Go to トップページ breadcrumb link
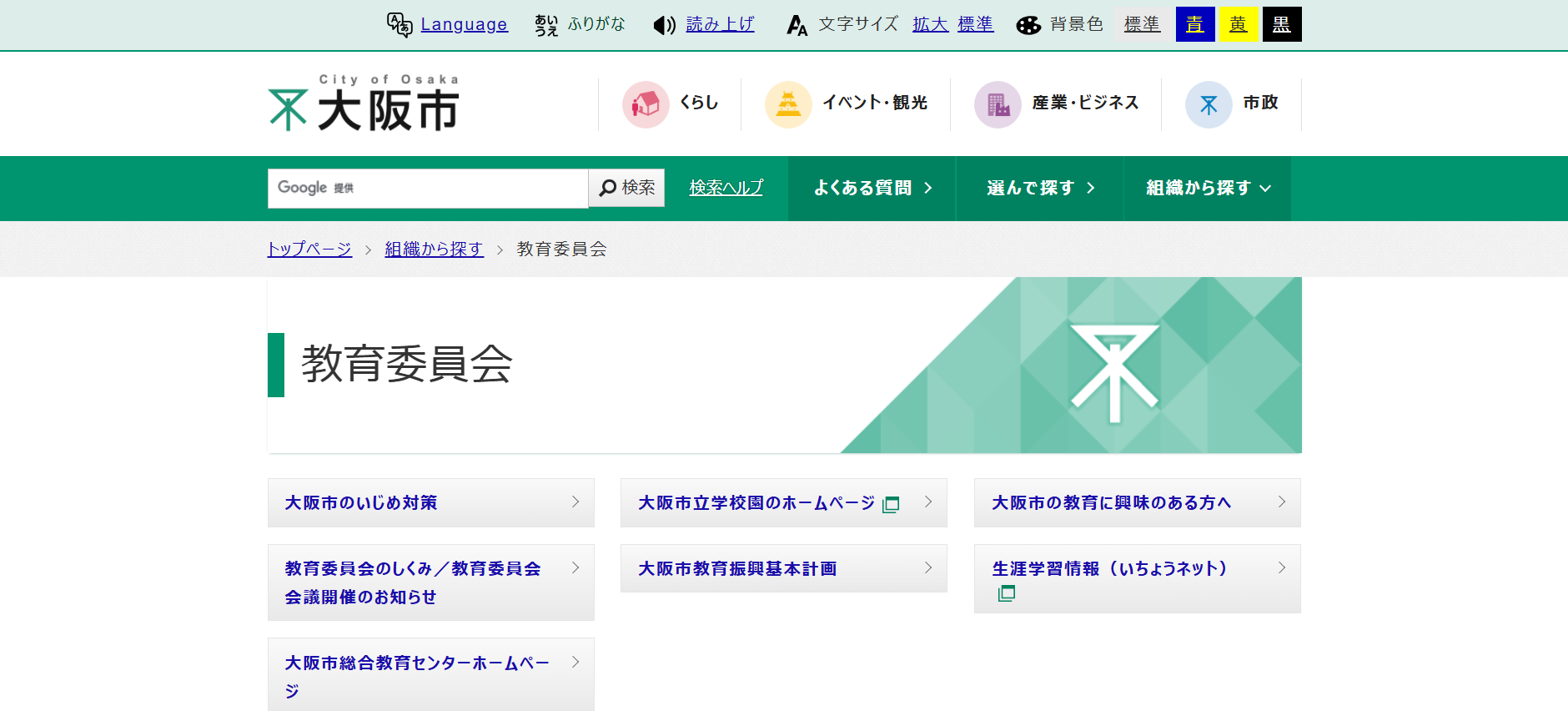Viewport: 1568px width, 711px height. coord(309,249)
